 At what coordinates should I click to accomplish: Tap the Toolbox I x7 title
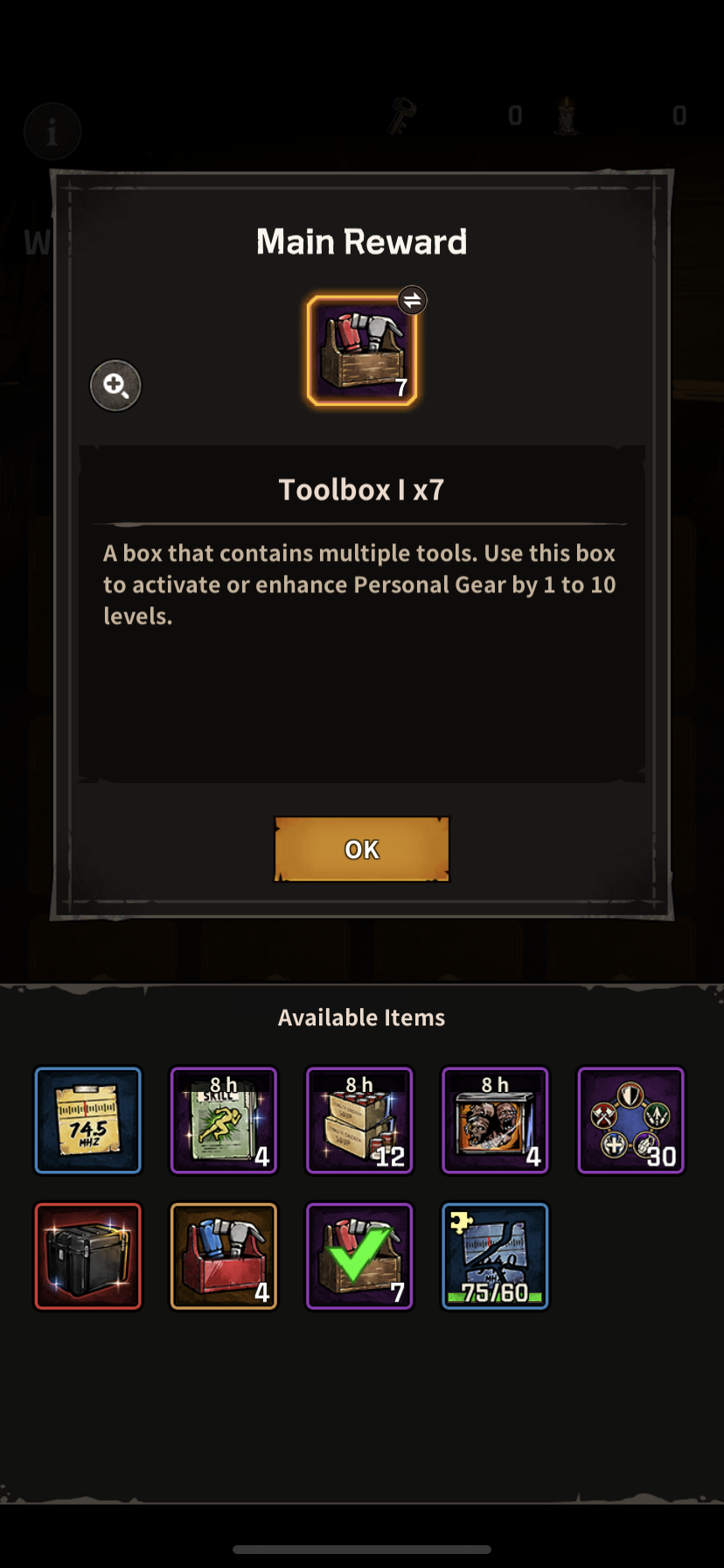tap(362, 489)
